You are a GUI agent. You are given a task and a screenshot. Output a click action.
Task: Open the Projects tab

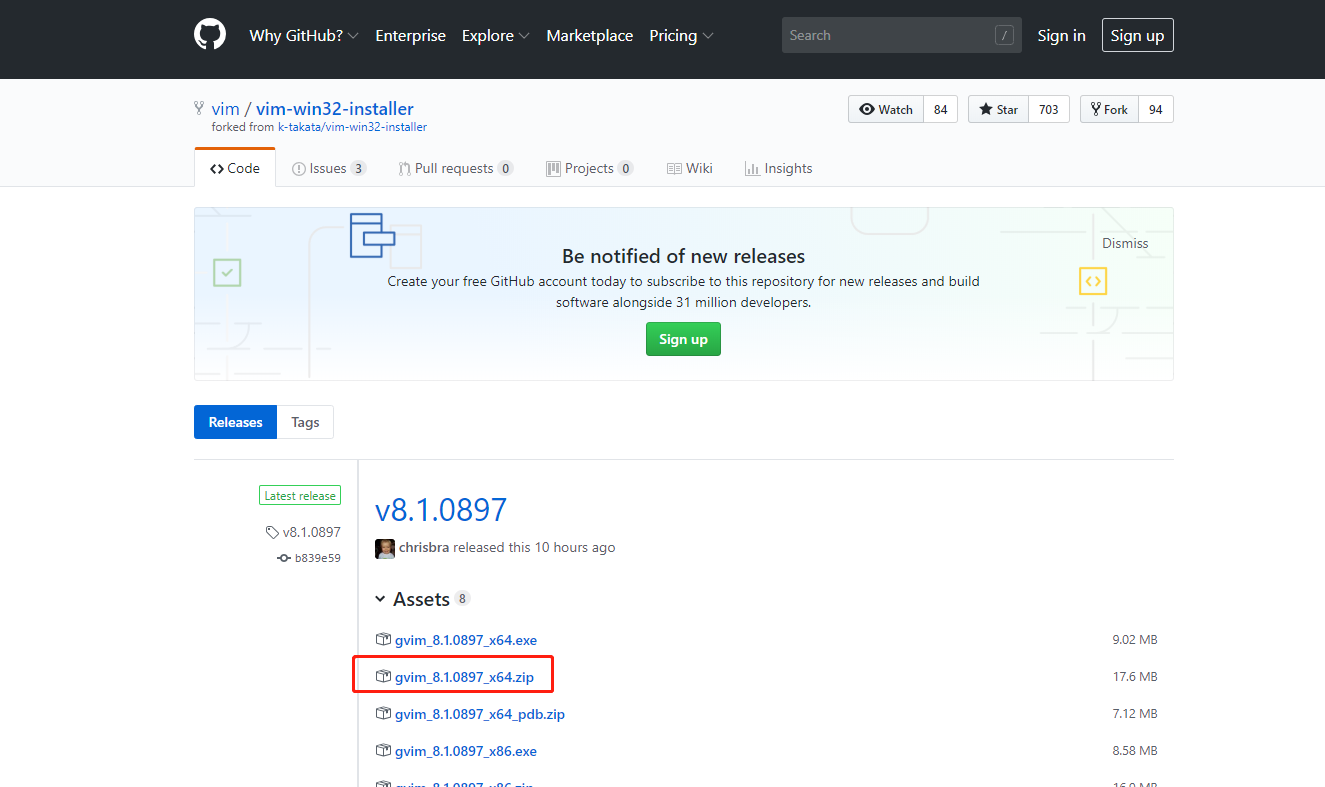(x=589, y=168)
